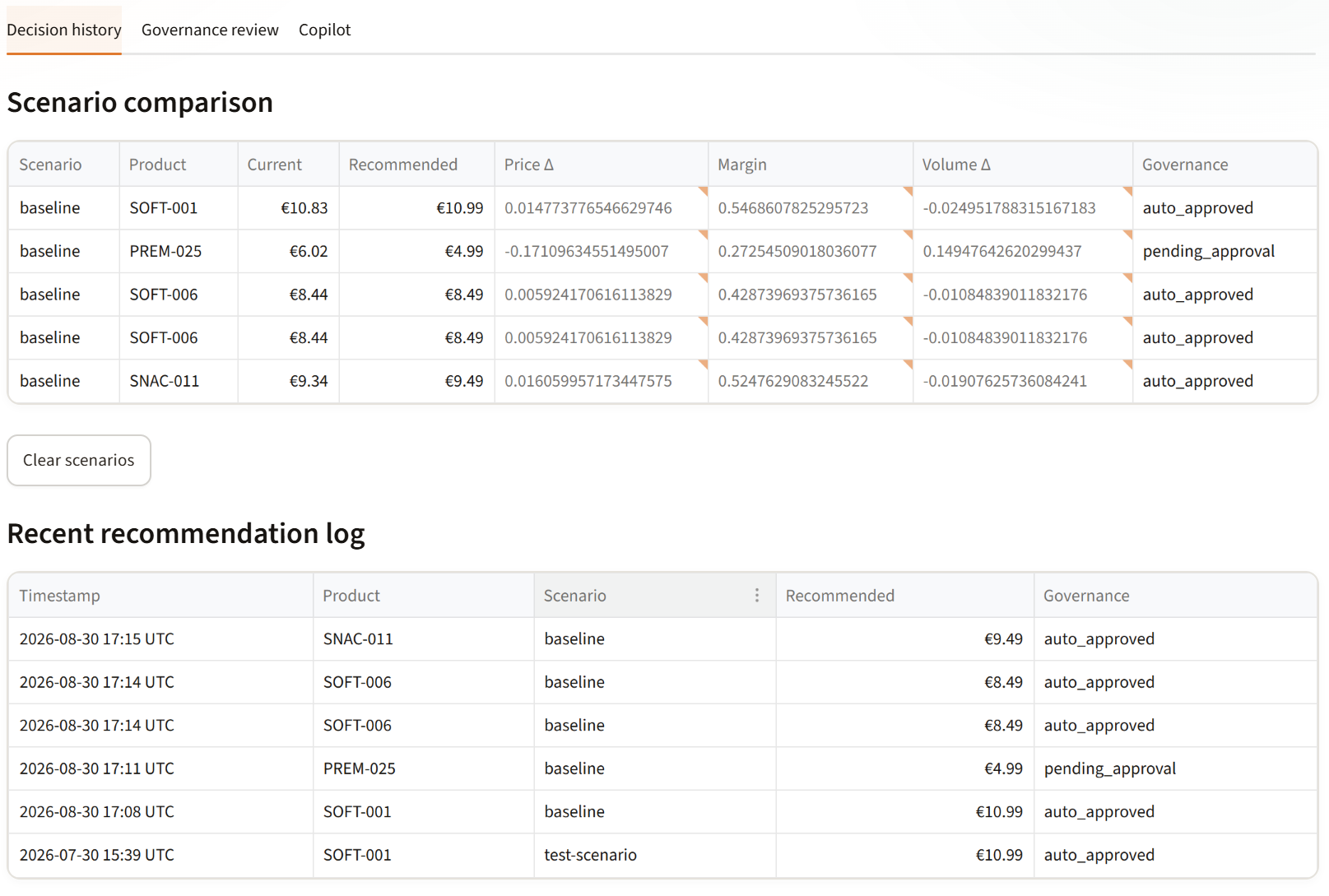Click the €9.34 current price cell

pos(289,381)
